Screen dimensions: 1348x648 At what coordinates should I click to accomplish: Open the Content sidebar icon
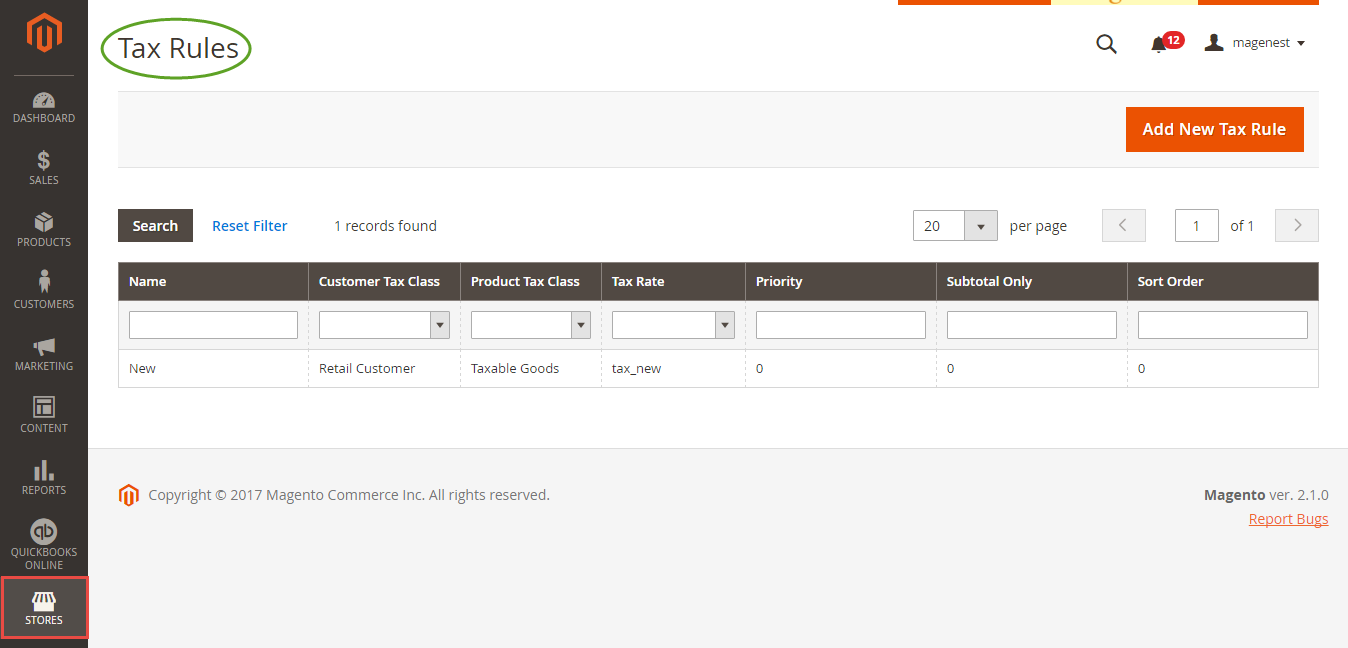click(x=44, y=415)
